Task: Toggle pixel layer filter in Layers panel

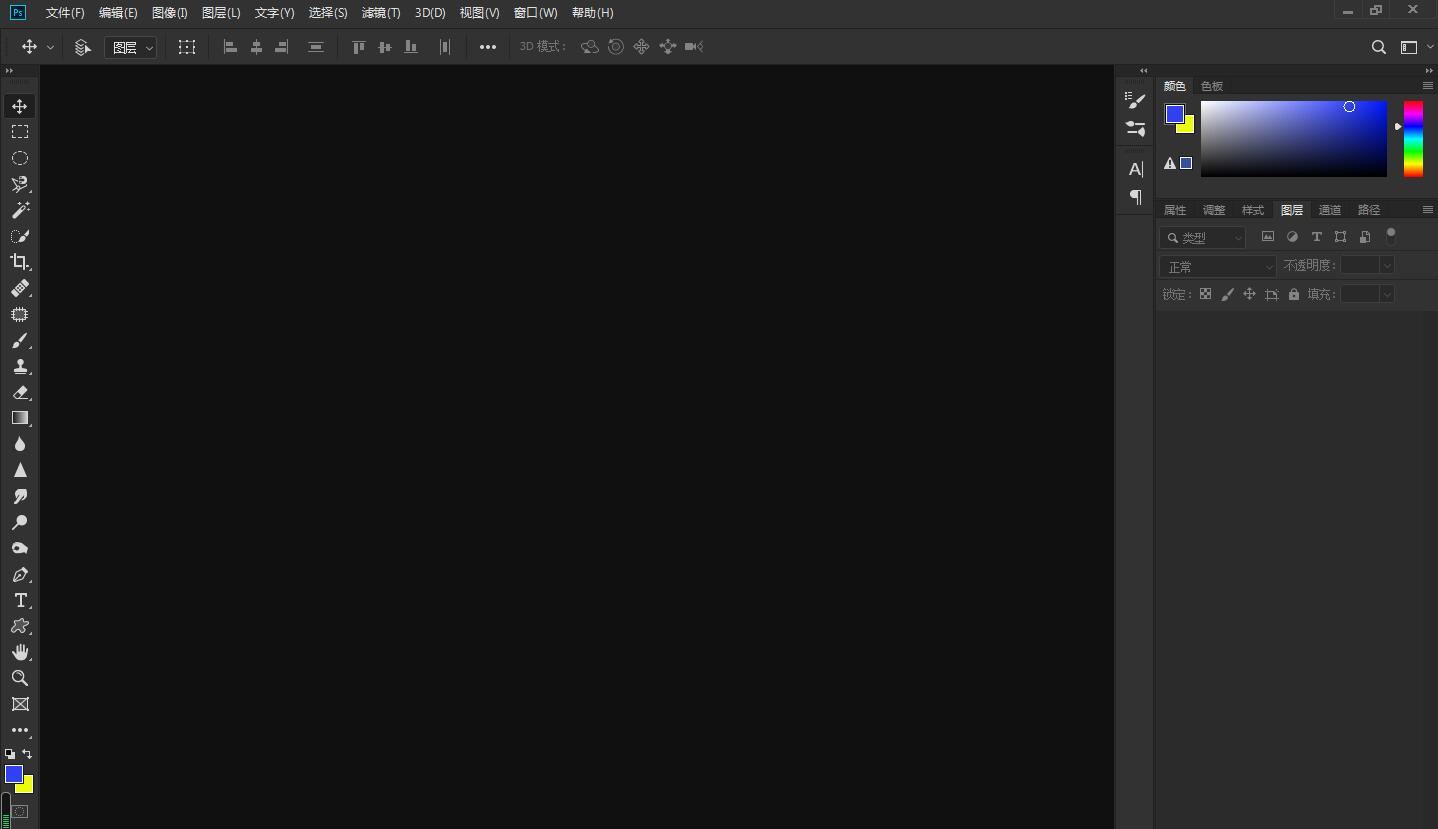Action: pos(1268,237)
